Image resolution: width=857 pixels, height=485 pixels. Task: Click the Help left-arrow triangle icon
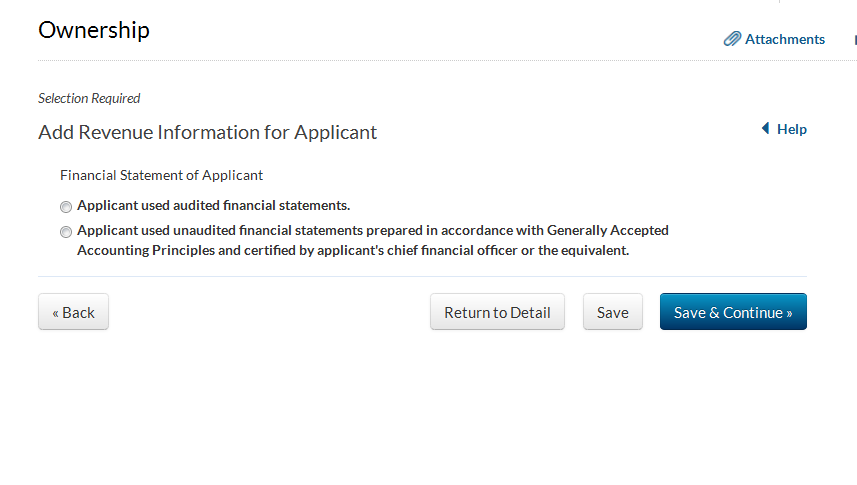[765, 129]
